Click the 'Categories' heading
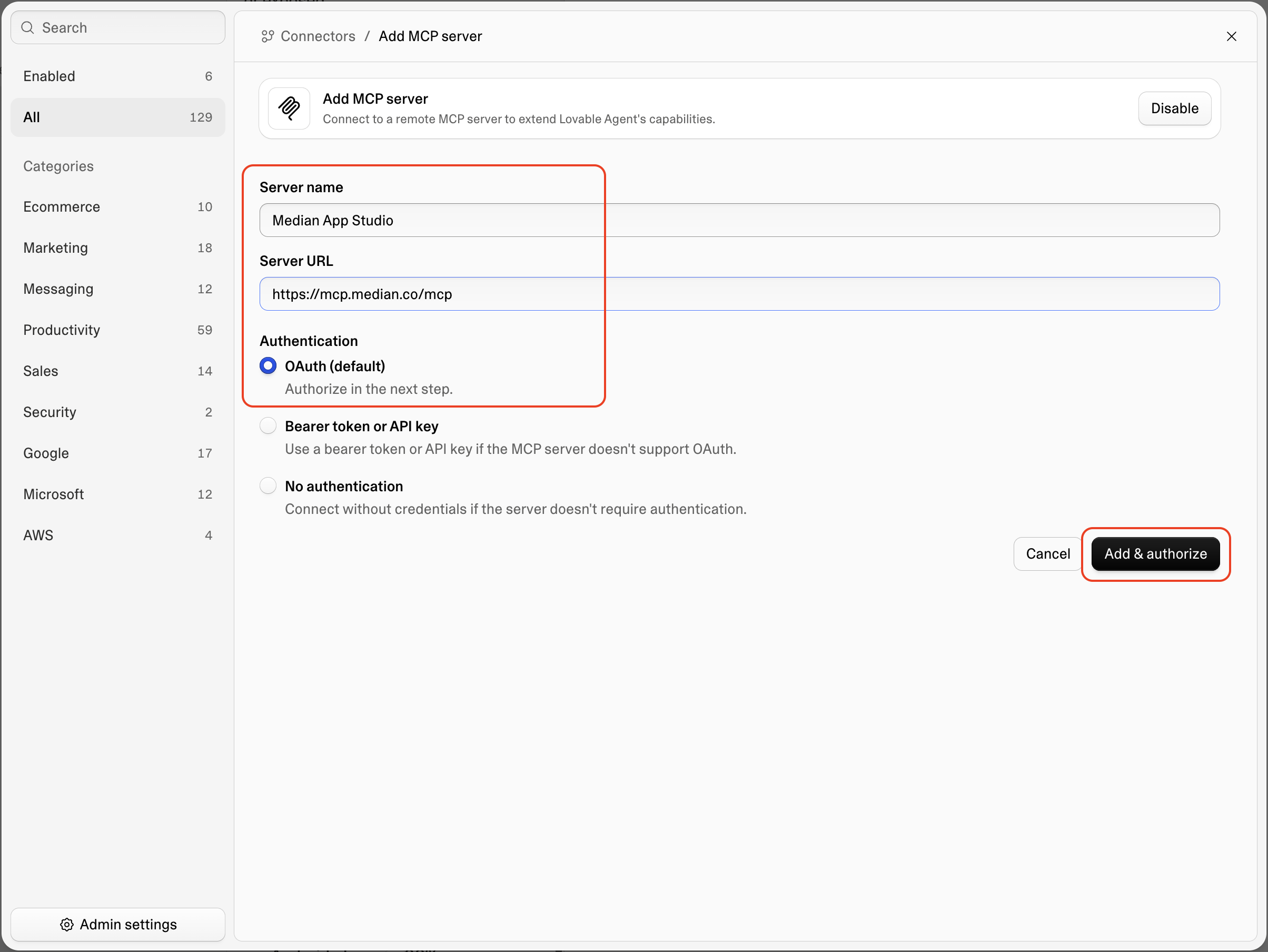The height and width of the screenshot is (952, 1268). (x=58, y=166)
